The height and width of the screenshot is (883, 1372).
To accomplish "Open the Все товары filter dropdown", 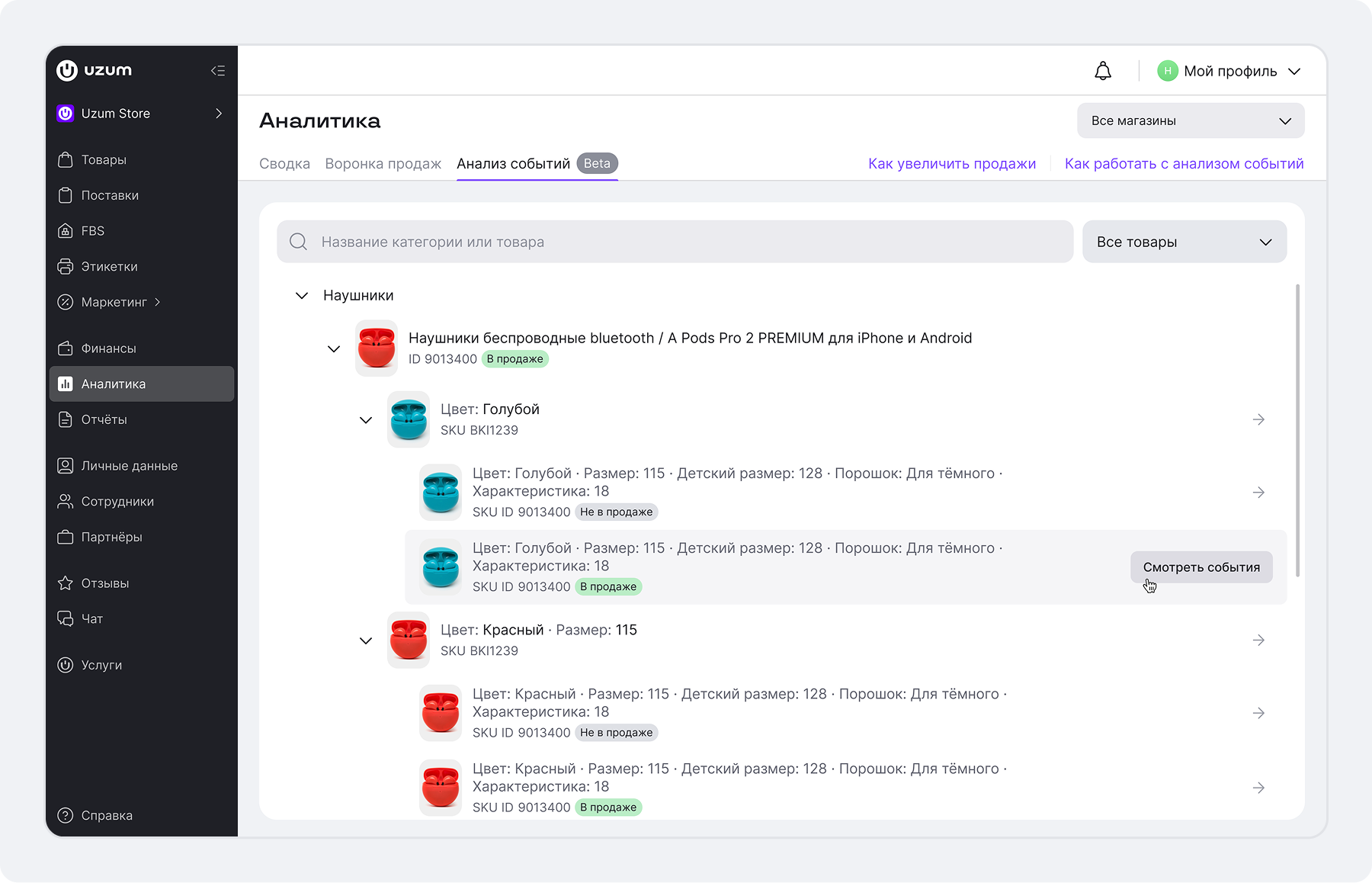I will [1184, 242].
